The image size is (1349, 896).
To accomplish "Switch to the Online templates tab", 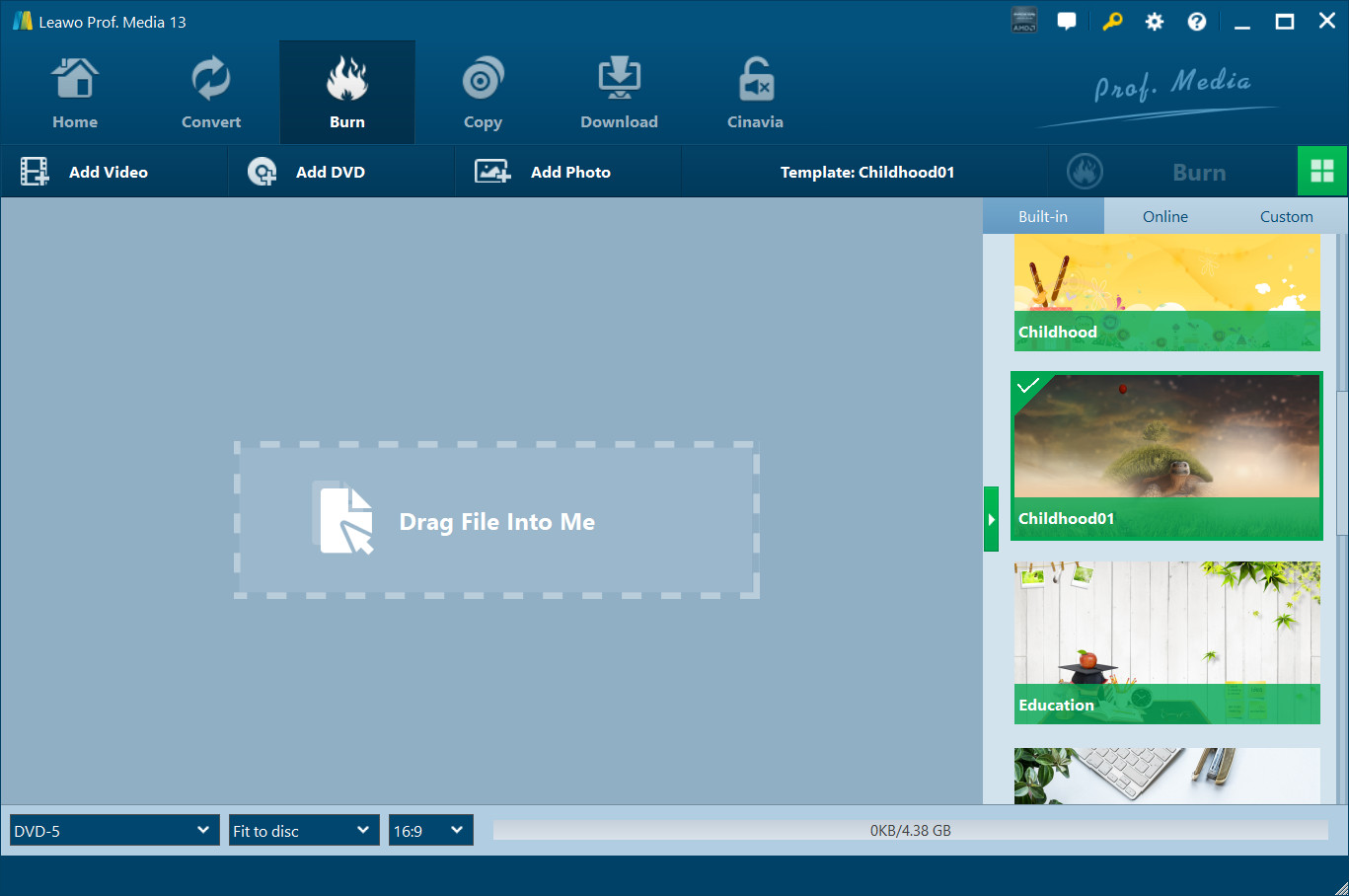I will [1164, 216].
